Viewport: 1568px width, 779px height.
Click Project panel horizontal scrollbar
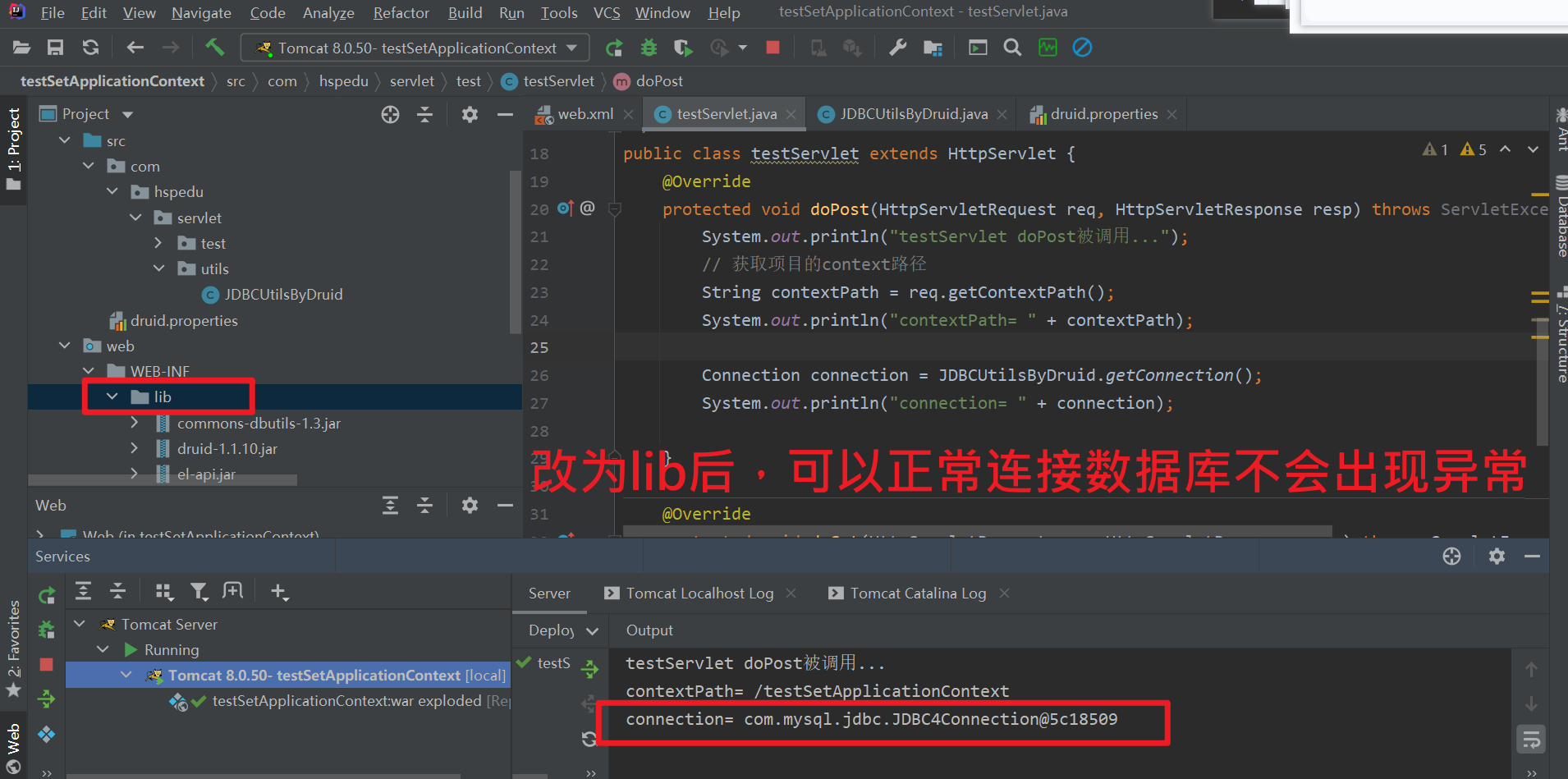coord(163,479)
